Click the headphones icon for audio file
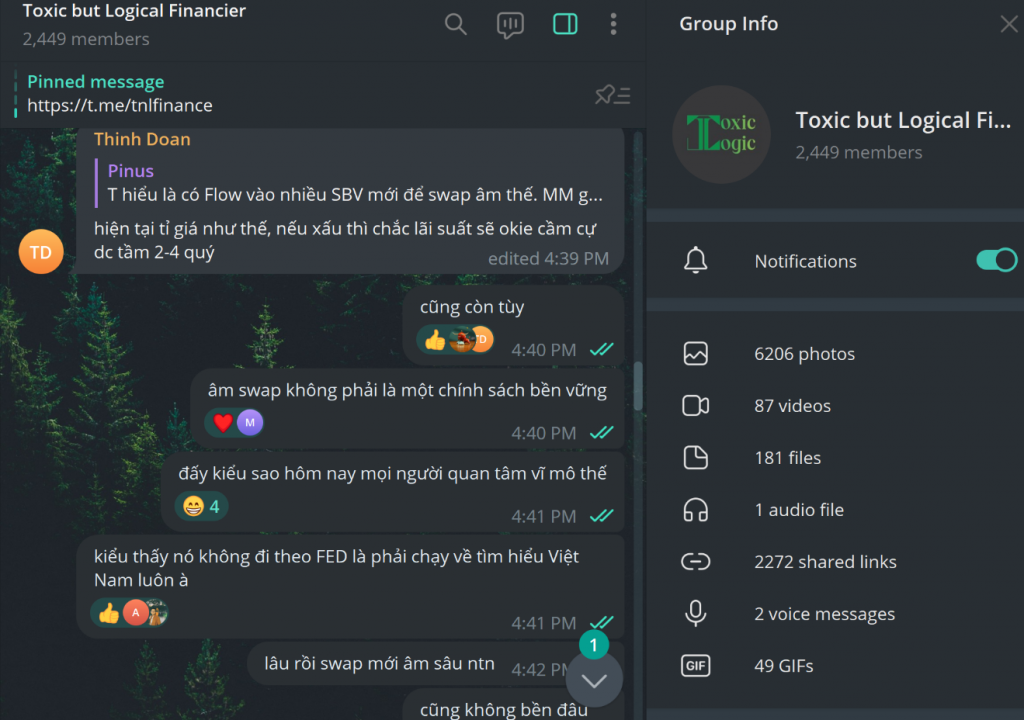1024x720 pixels. 695,510
